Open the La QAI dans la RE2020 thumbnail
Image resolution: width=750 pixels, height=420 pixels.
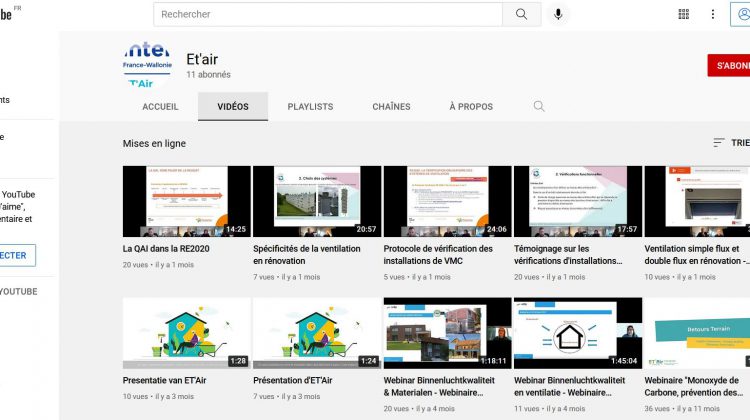coord(186,201)
